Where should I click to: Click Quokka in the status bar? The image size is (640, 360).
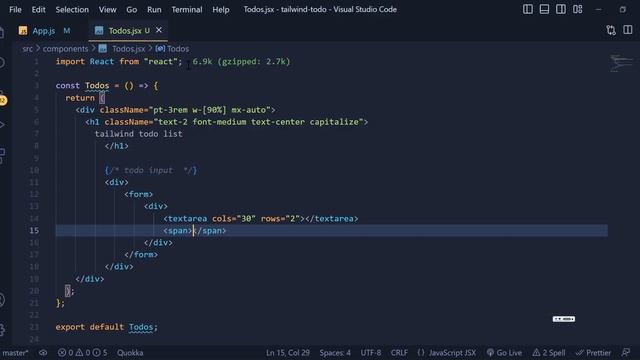coord(130,353)
